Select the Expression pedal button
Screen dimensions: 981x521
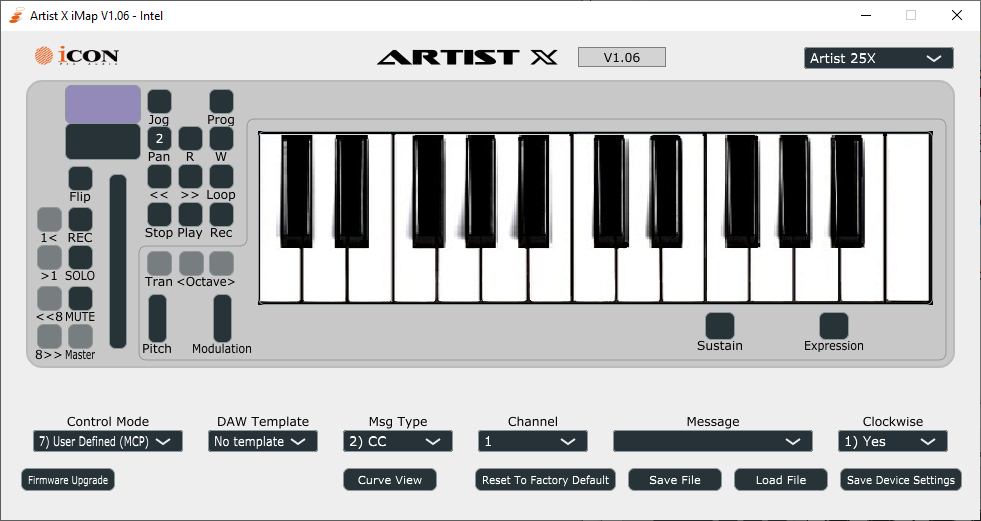(833, 325)
